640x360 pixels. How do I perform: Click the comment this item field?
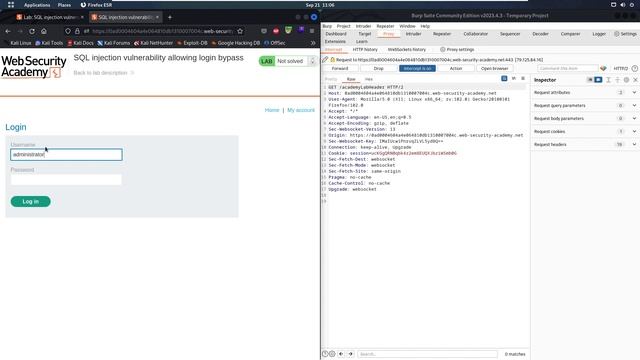568,69
